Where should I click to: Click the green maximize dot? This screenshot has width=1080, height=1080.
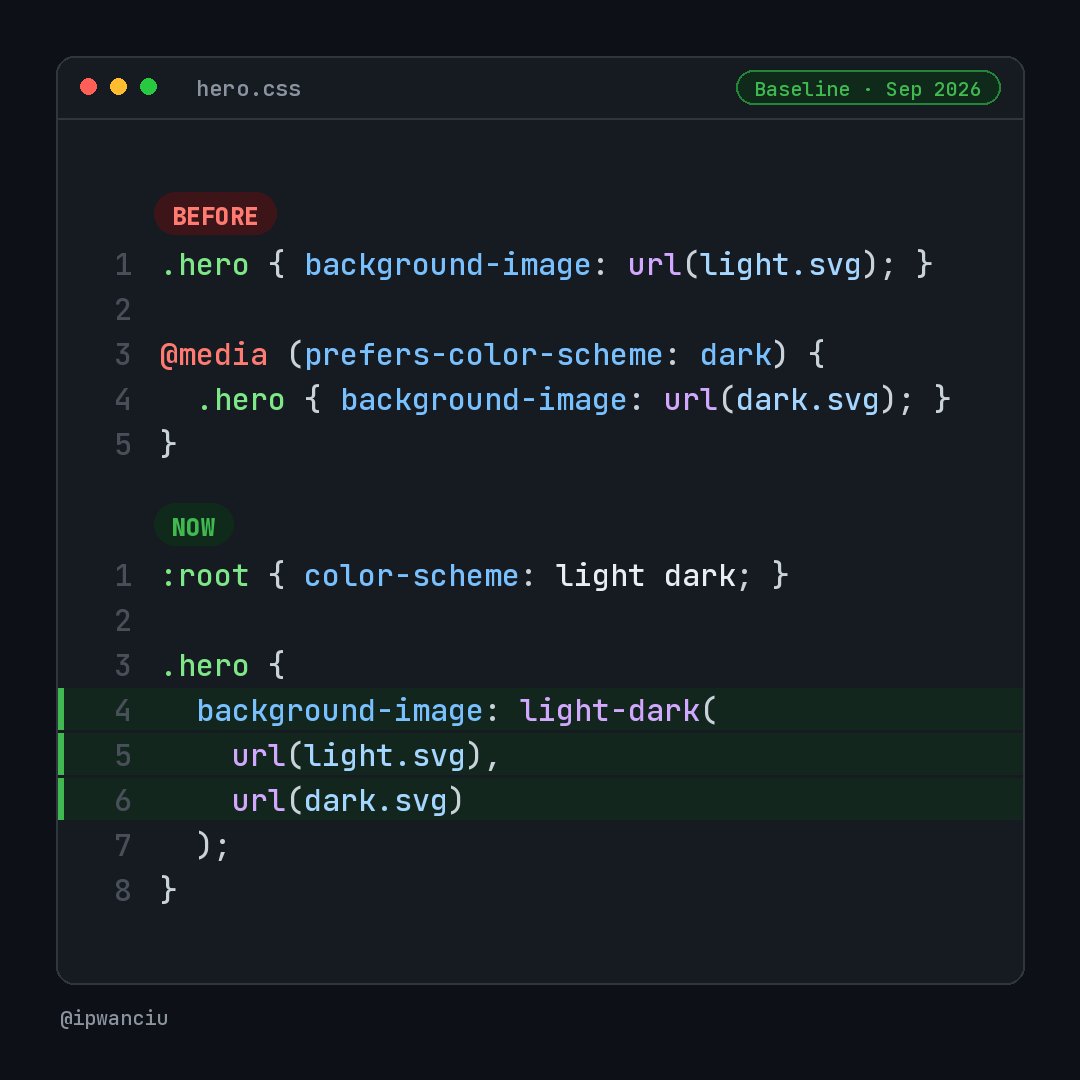[x=149, y=87]
